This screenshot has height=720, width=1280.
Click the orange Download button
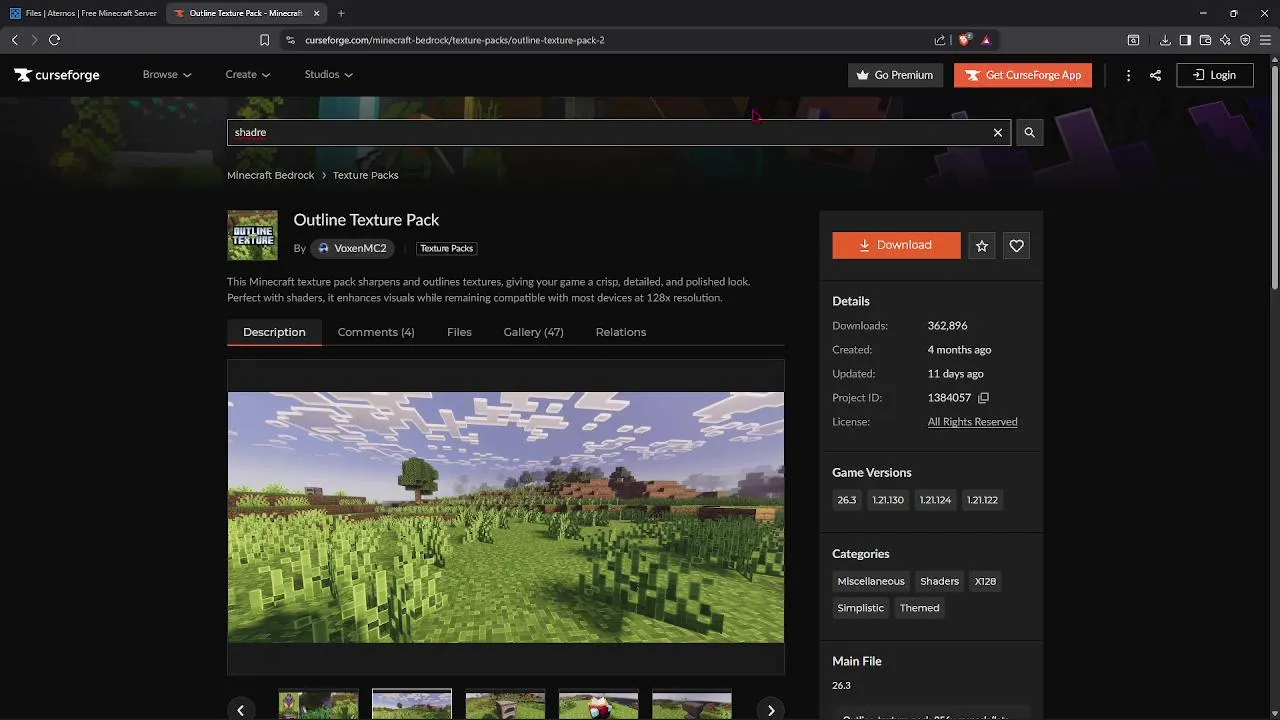896,245
